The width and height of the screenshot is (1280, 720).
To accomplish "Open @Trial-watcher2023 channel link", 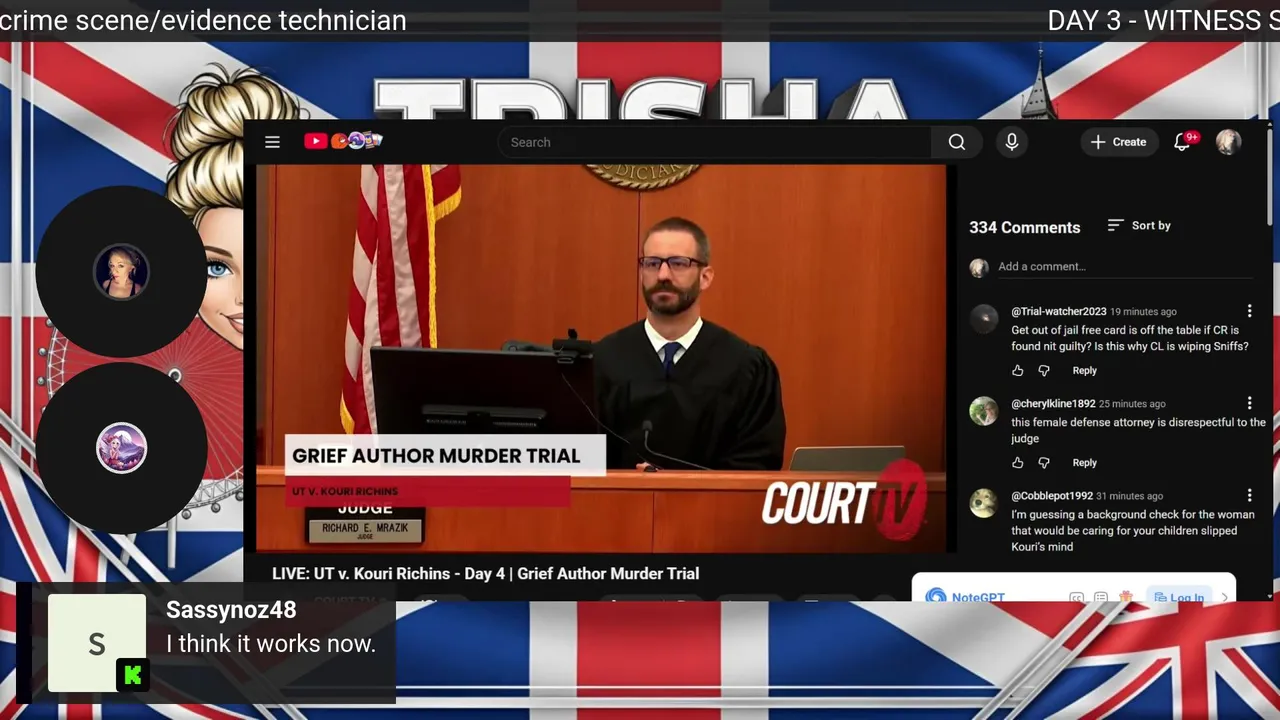I will [1058, 311].
